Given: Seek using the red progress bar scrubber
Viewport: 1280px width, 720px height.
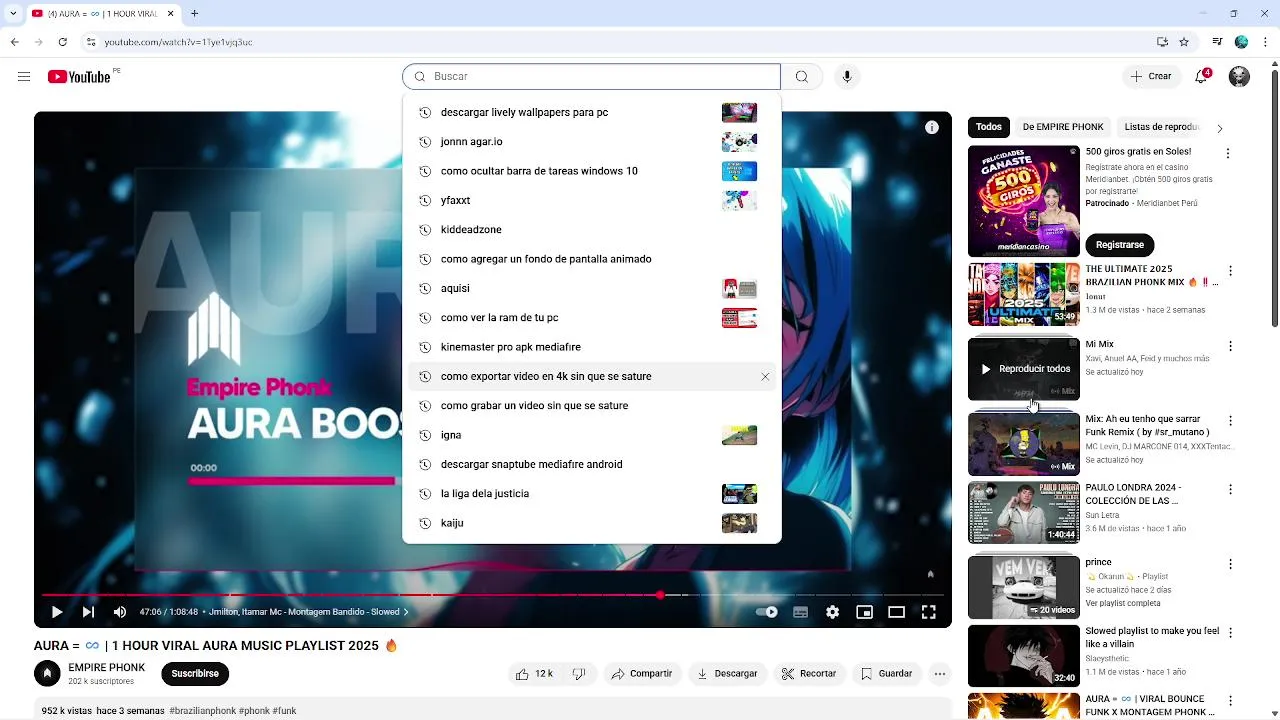Looking at the screenshot, I should [660, 595].
